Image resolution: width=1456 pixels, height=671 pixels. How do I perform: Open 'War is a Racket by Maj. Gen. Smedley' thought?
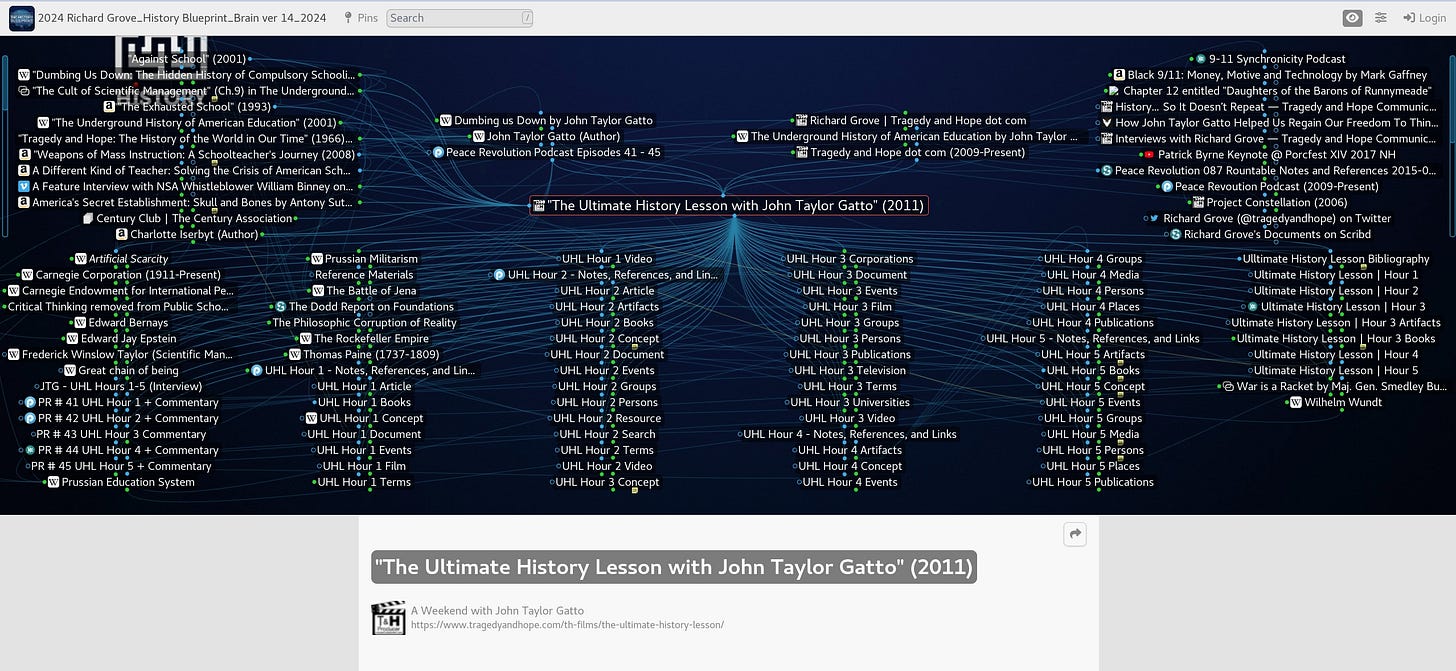(x=1341, y=386)
